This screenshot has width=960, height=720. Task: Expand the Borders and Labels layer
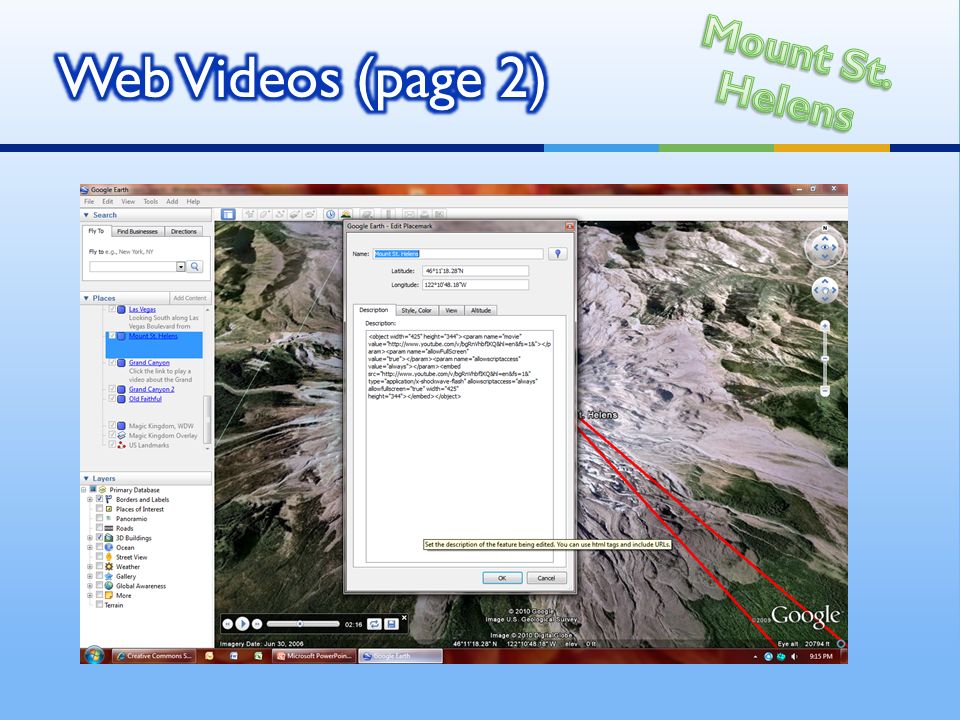coord(90,500)
